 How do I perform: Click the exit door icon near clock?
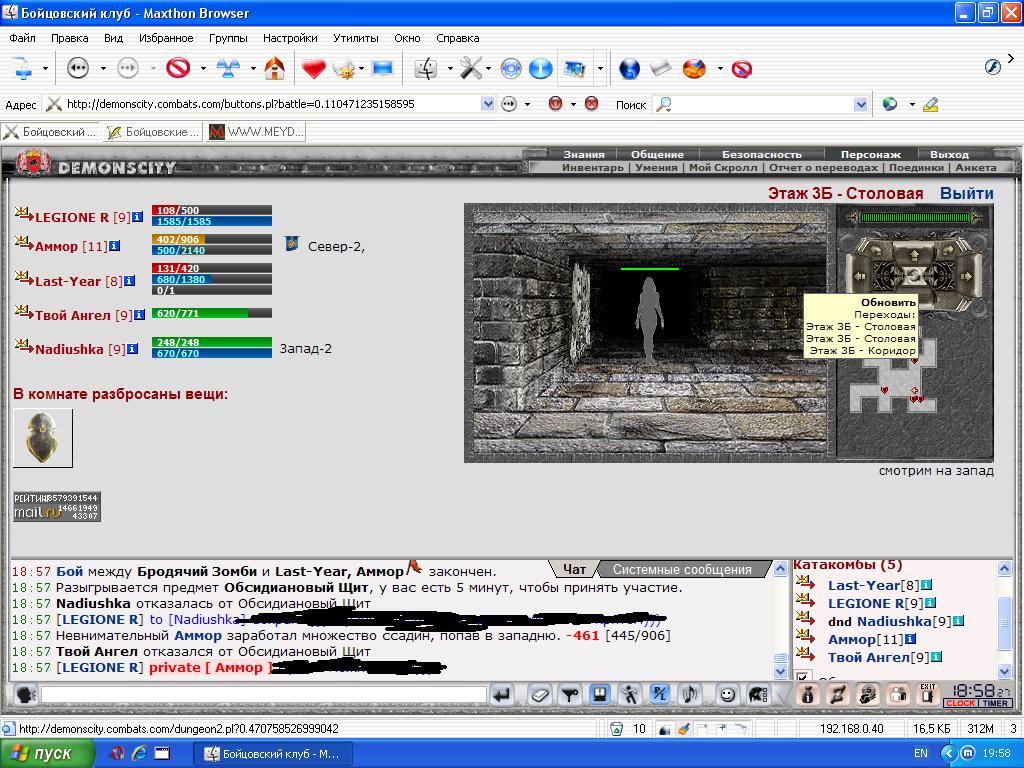point(927,694)
